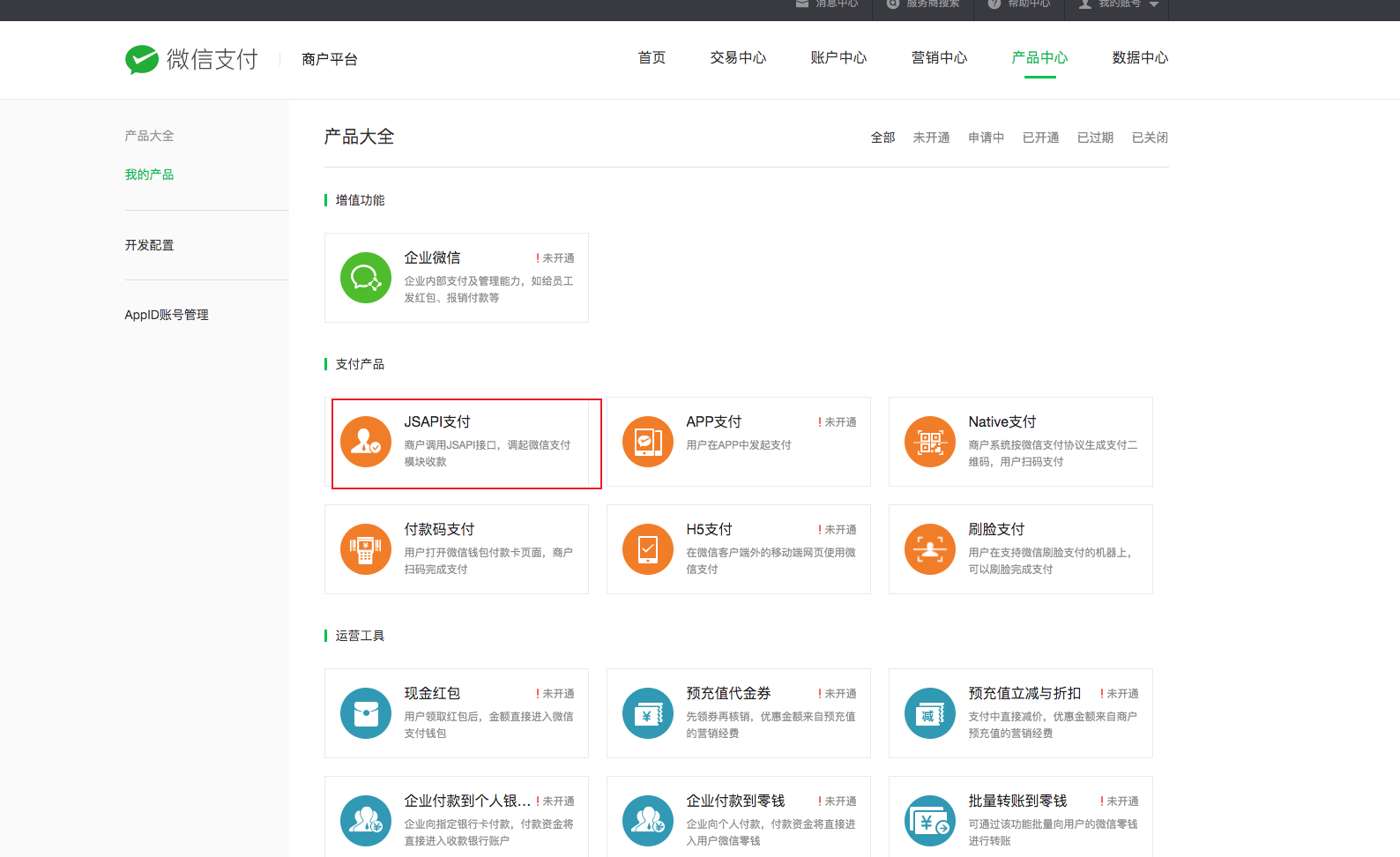This screenshot has width=1400, height=857.
Task: Open 付款码支付 product title
Action: pos(440,529)
